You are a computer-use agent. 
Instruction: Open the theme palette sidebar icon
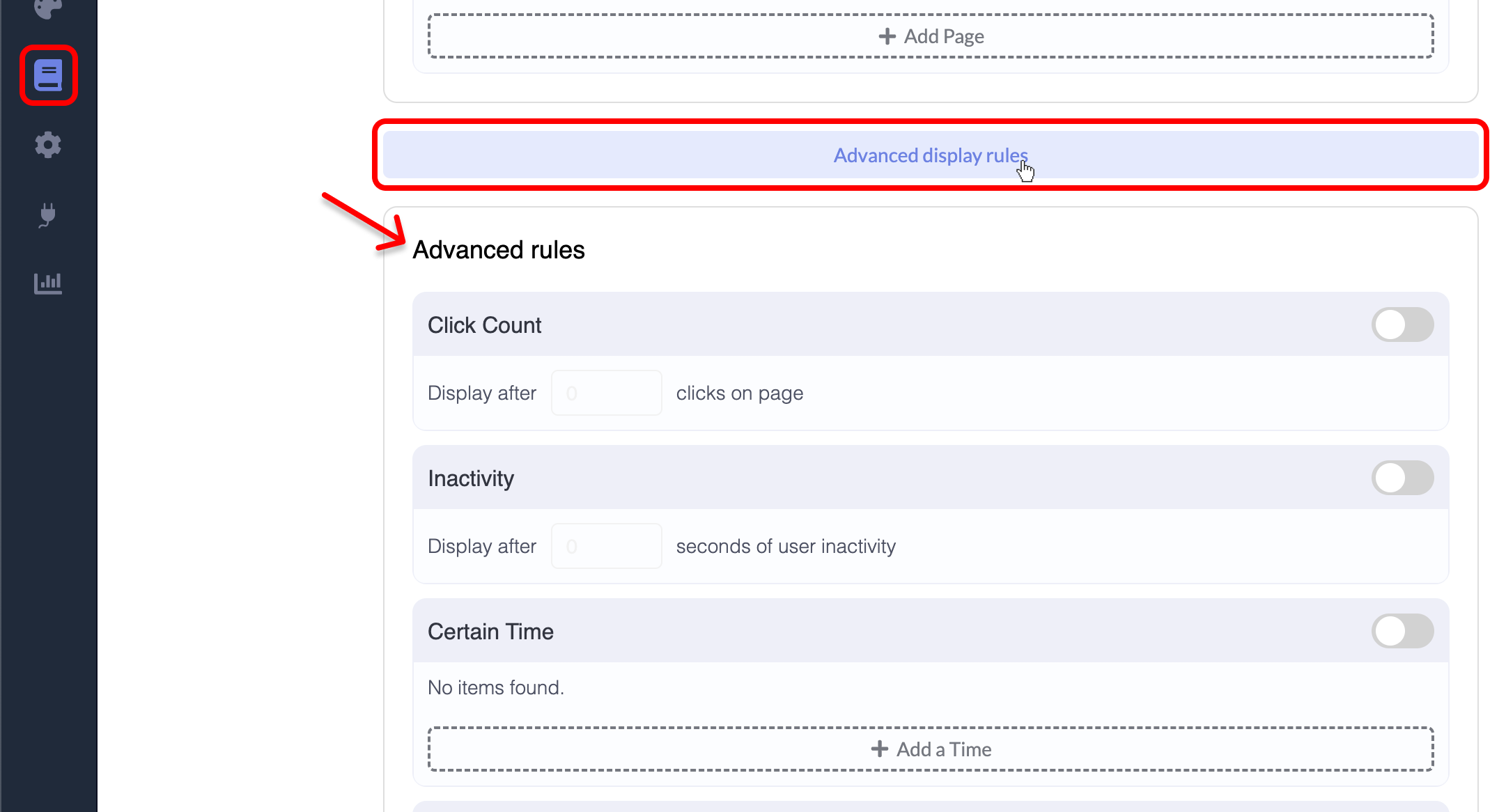tap(47, 7)
